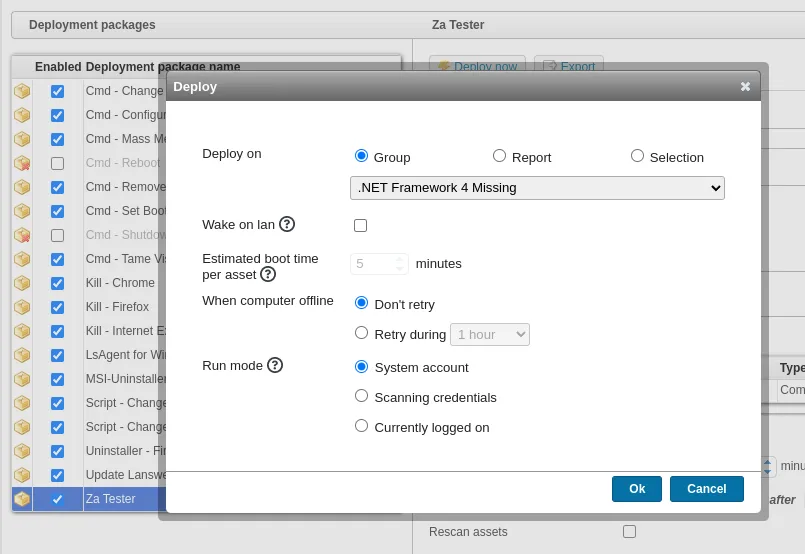805x554 pixels.
Task: Check enabled box for Cmd - Shutdown
Action: pyautogui.click(x=58, y=235)
